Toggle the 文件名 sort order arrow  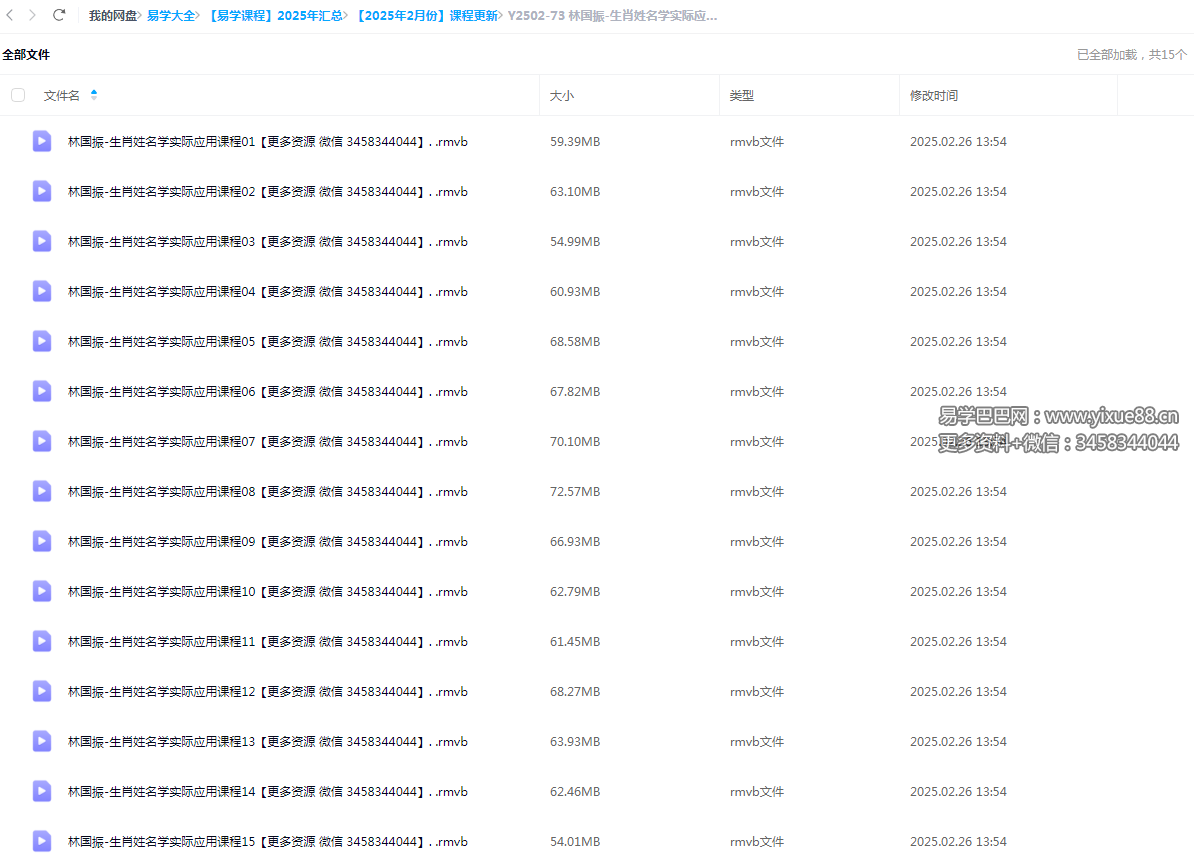coord(94,95)
